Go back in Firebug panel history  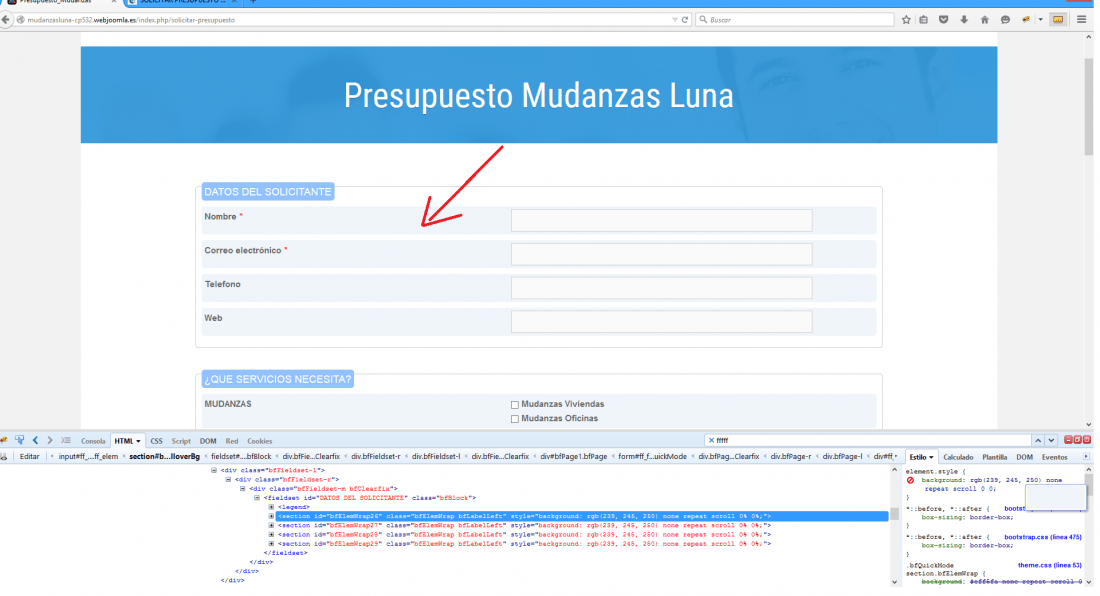tap(35, 440)
